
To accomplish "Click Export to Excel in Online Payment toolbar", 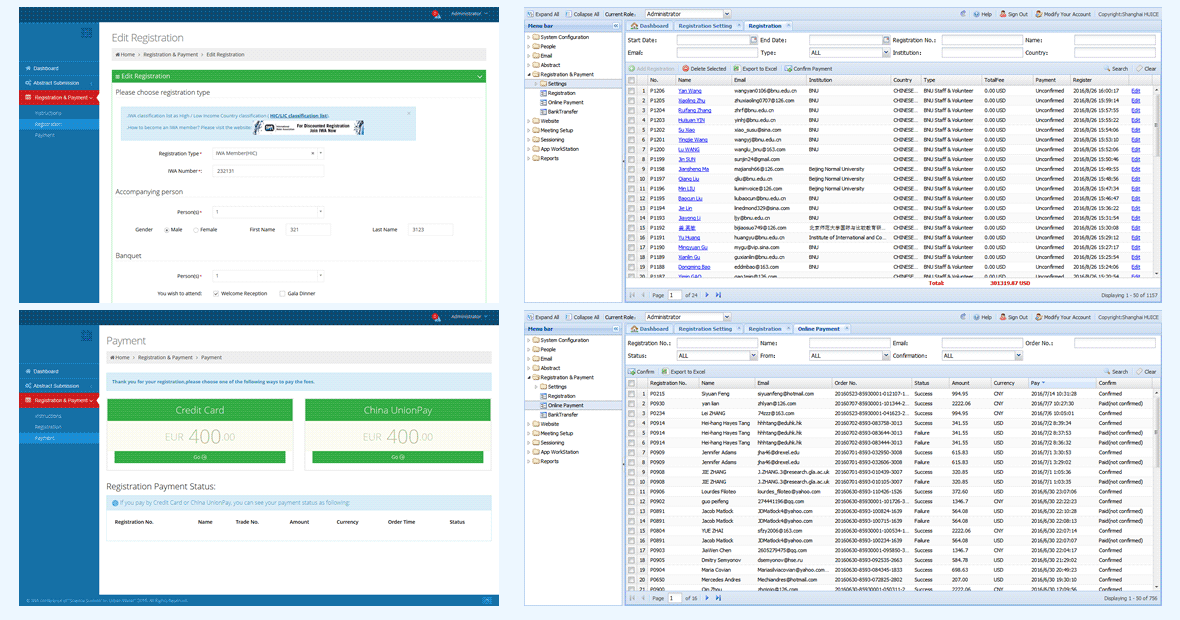I will click(683, 372).
